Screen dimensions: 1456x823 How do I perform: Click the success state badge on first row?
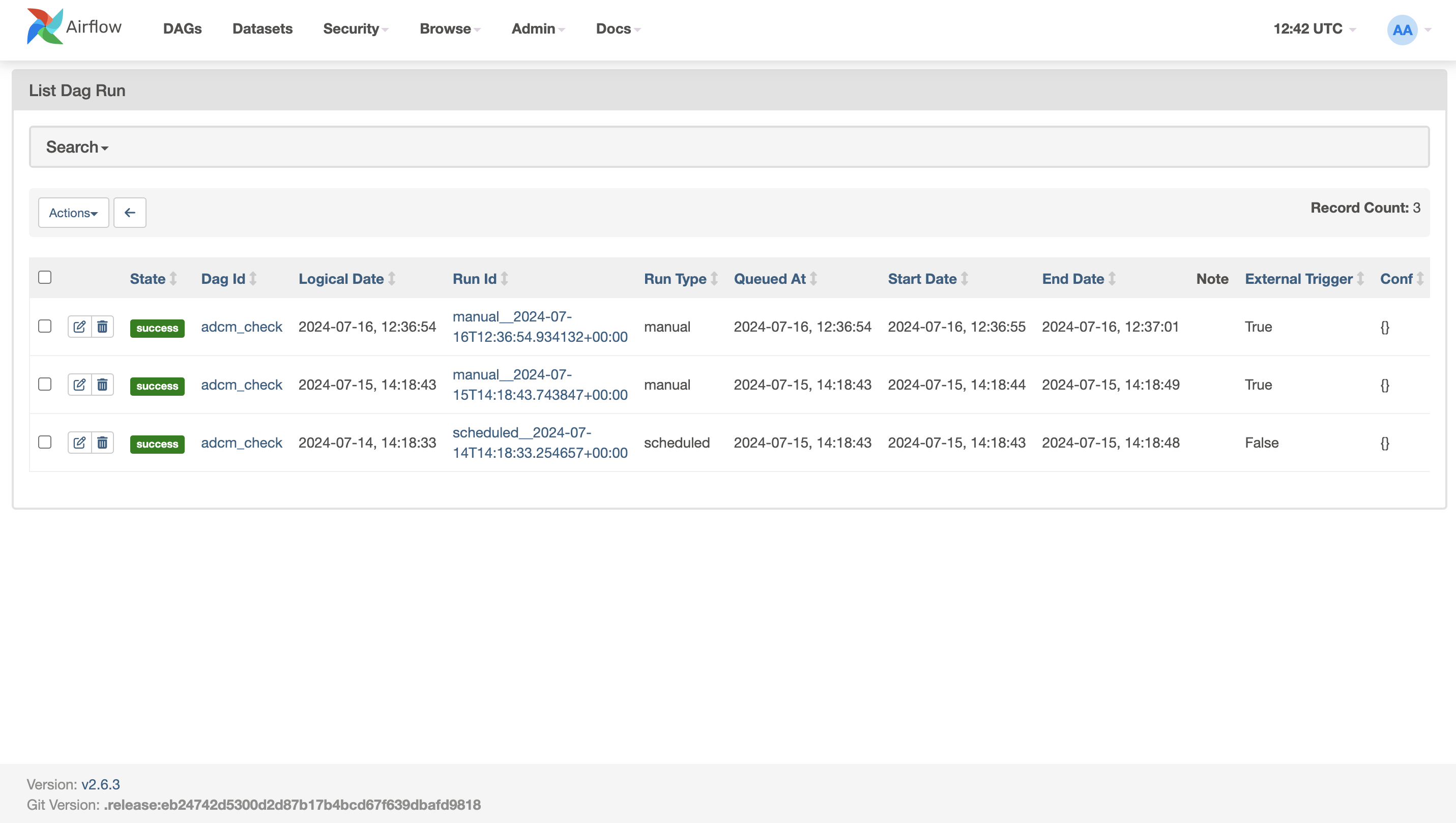click(x=157, y=328)
